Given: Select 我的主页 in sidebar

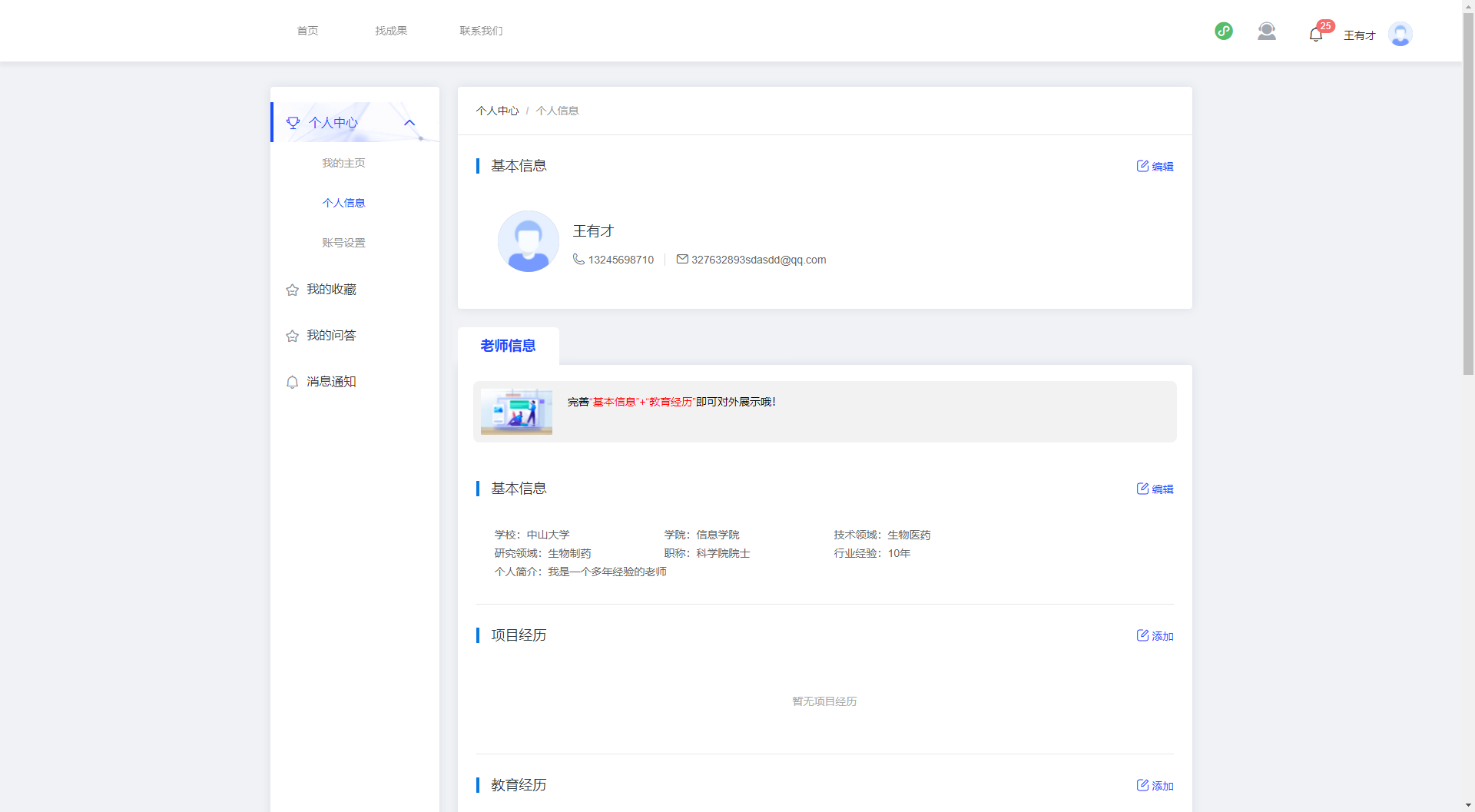Looking at the screenshot, I should click(343, 163).
